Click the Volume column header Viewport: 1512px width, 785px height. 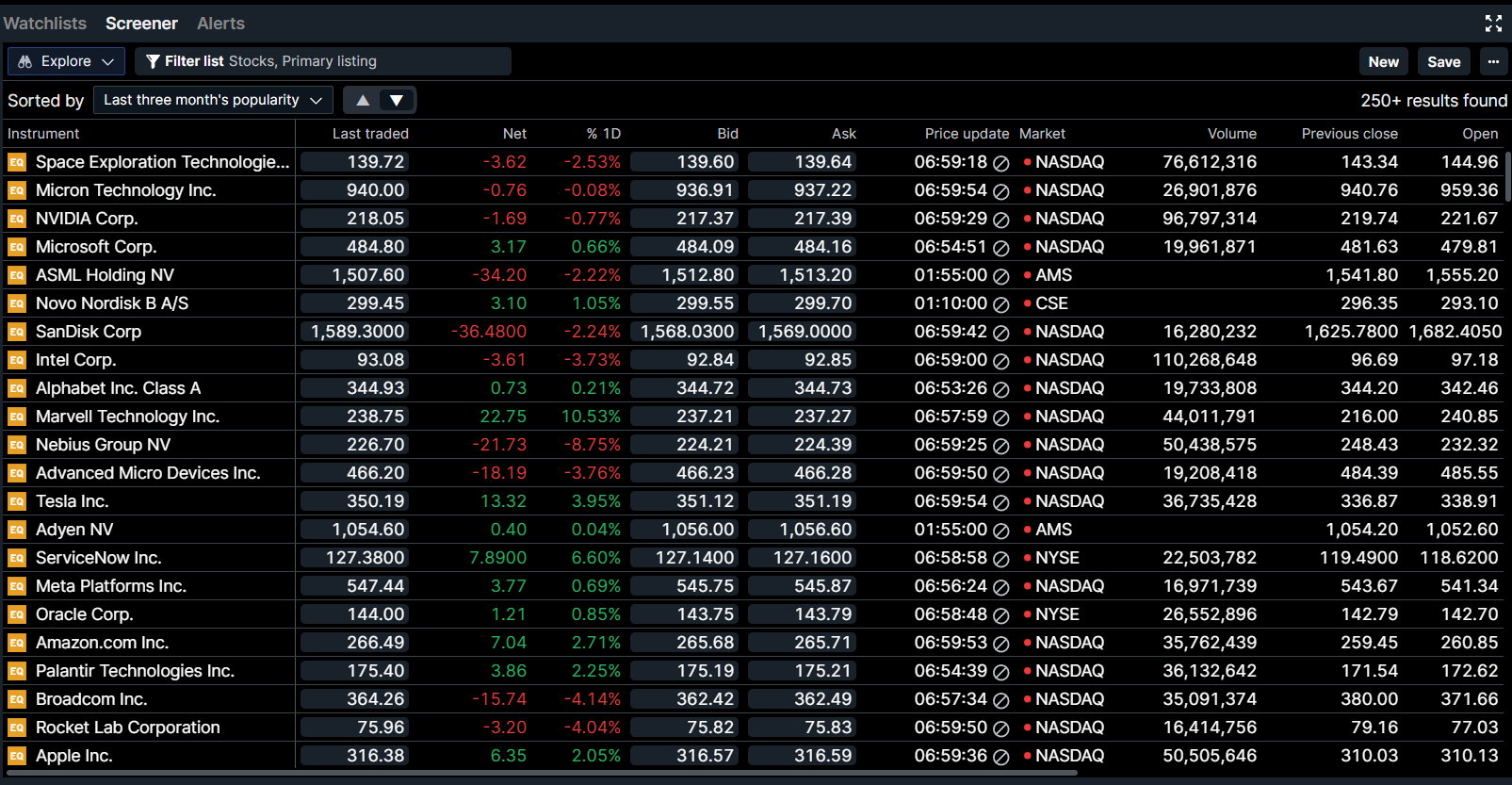(1232, 134)
